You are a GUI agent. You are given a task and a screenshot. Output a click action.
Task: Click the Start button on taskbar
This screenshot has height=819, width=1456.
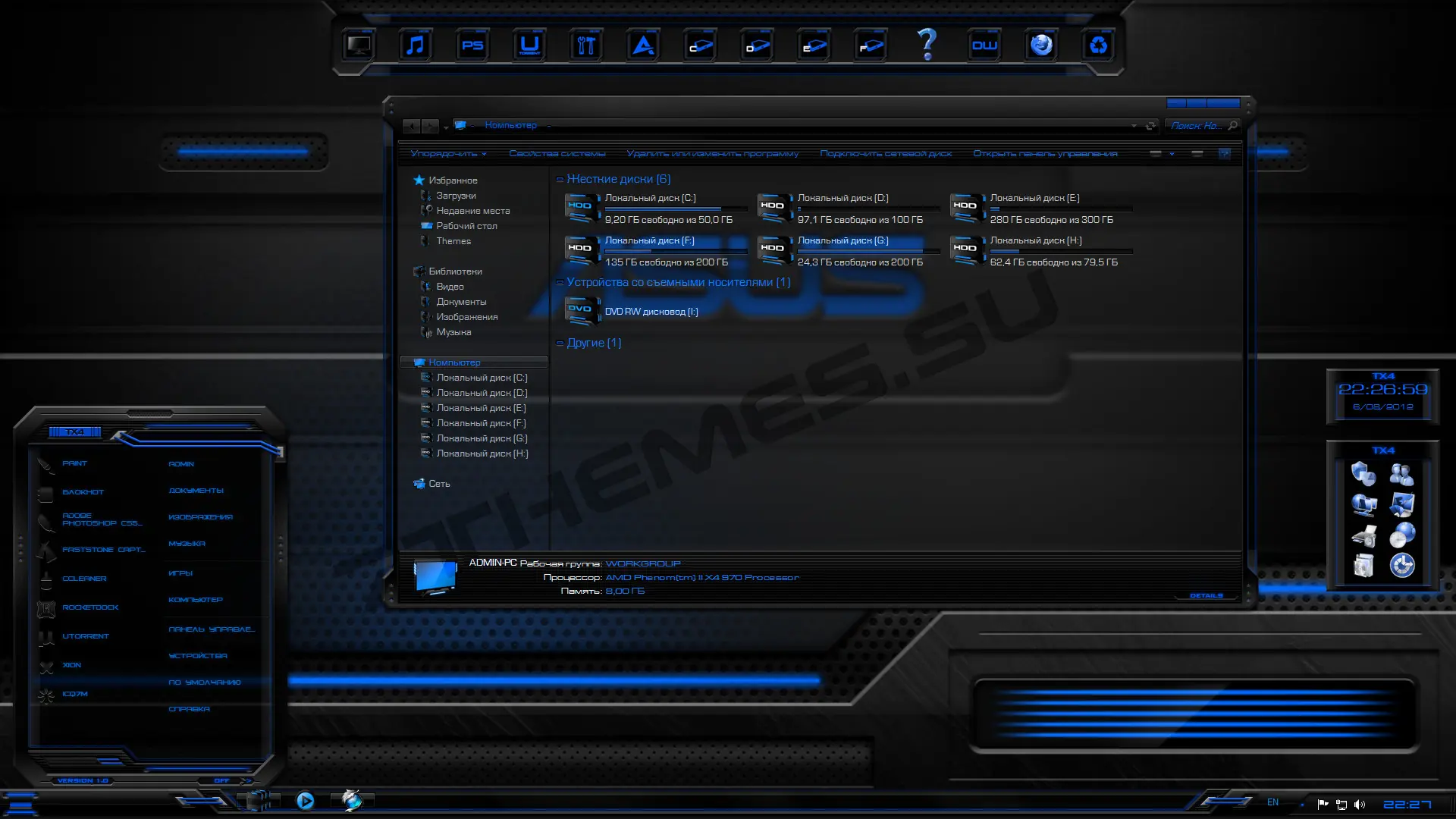pyautogui.click(x=20, y=803)
